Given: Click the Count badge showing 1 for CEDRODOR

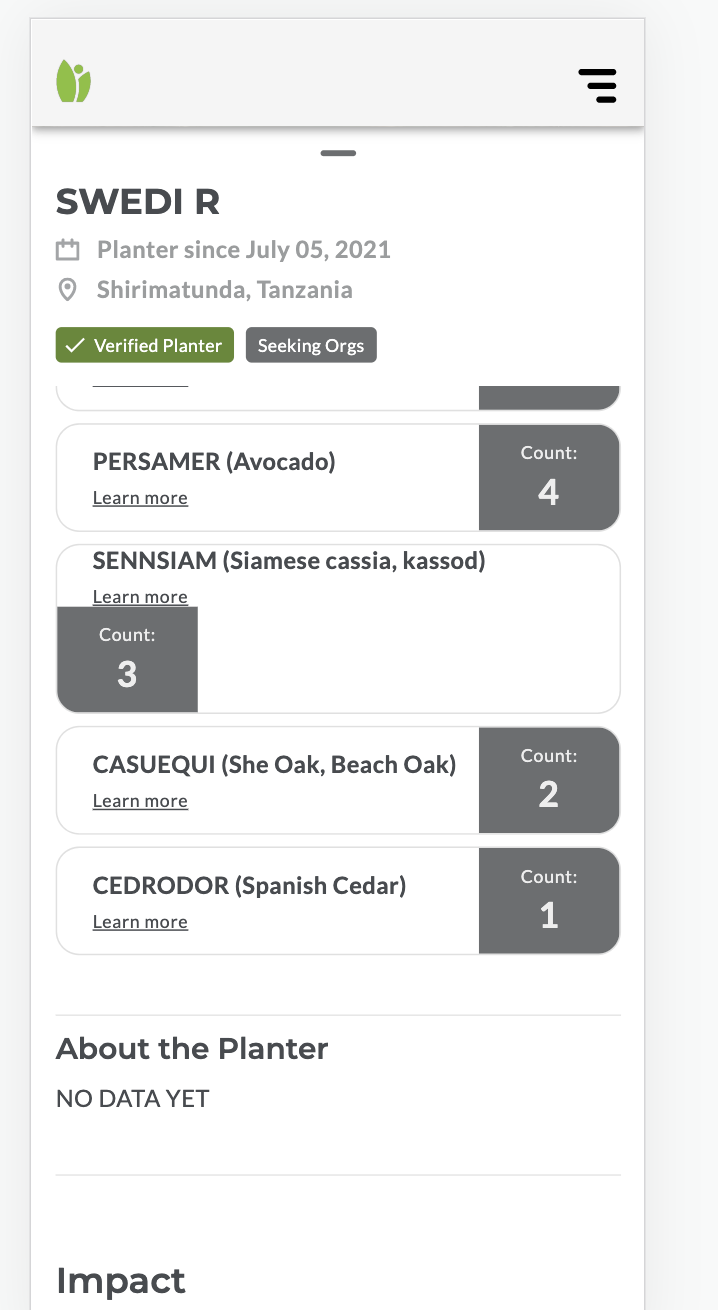Looking at the screenshot, I should pyautogui.click(x=549, y=900).
